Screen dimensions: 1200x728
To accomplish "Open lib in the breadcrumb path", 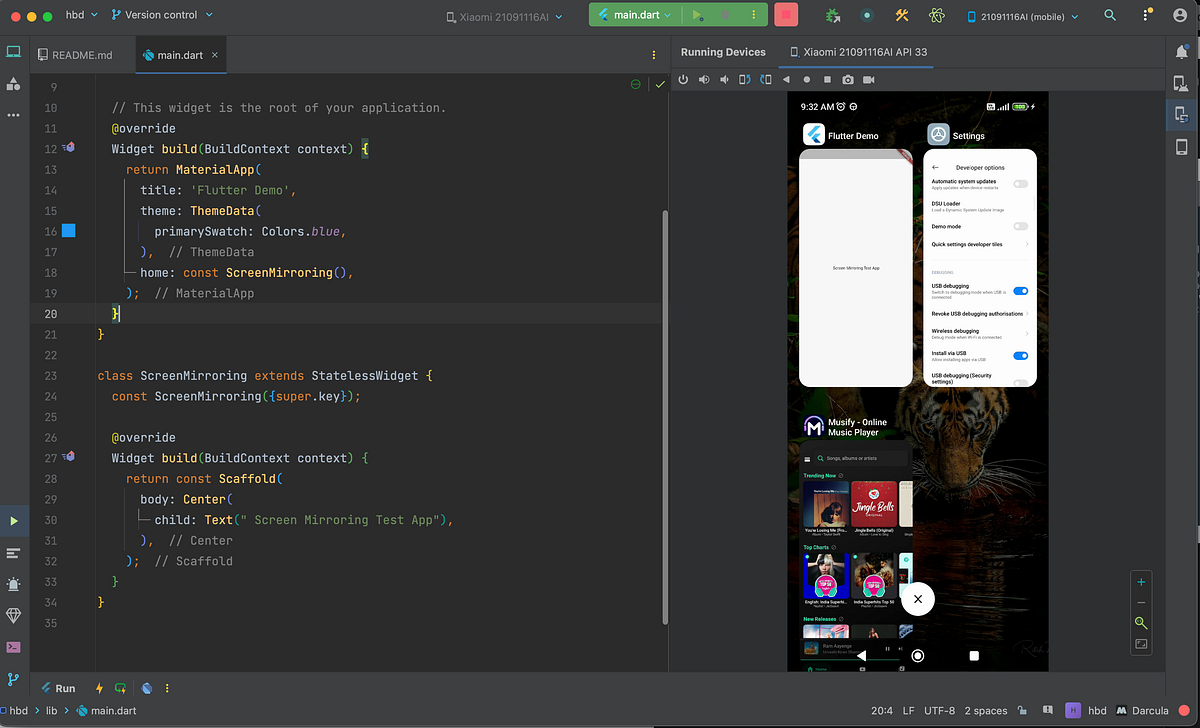I will (x=50, y=710).
